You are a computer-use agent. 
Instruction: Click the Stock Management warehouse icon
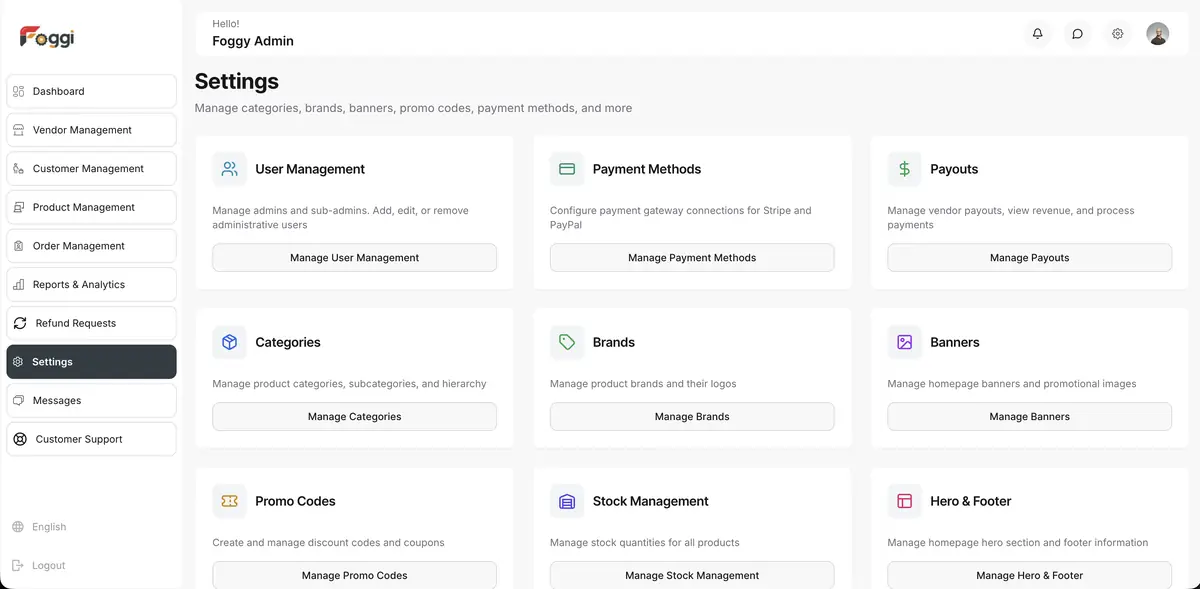567,501
